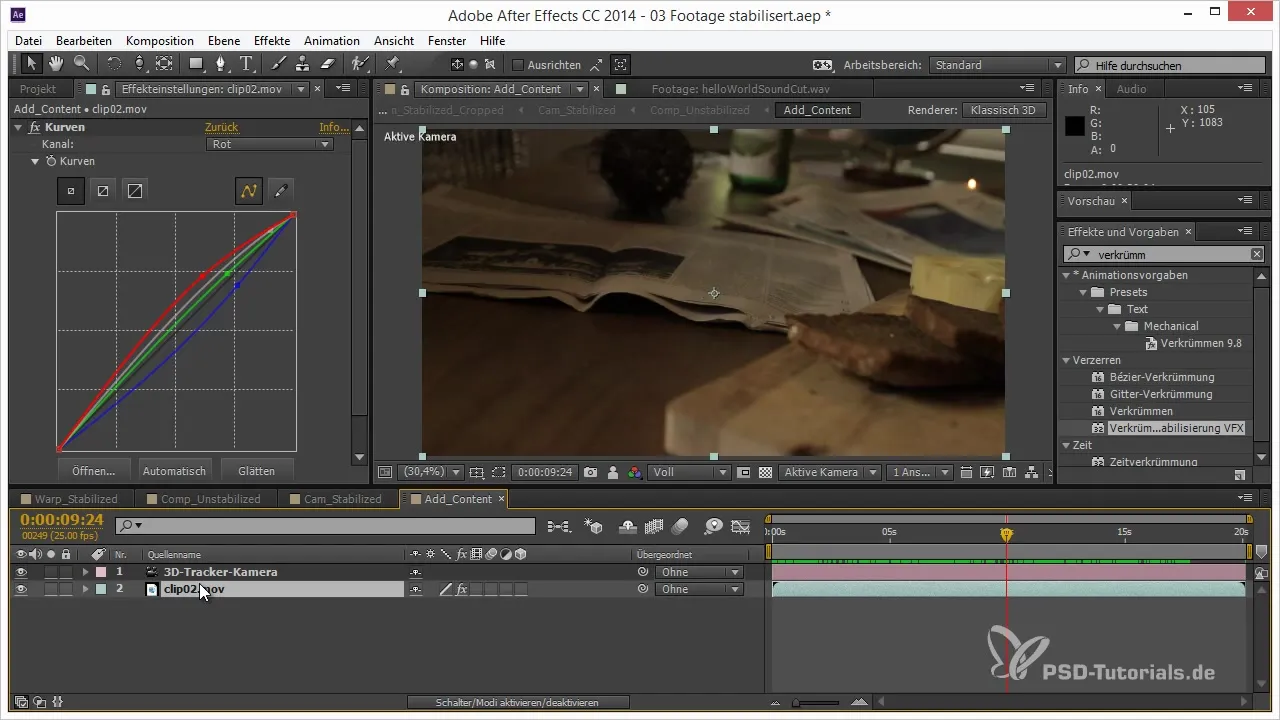Toggle the Kurven property stopwatch
1280x720 pixels.
pyautogui.click(x=49, y=161)
